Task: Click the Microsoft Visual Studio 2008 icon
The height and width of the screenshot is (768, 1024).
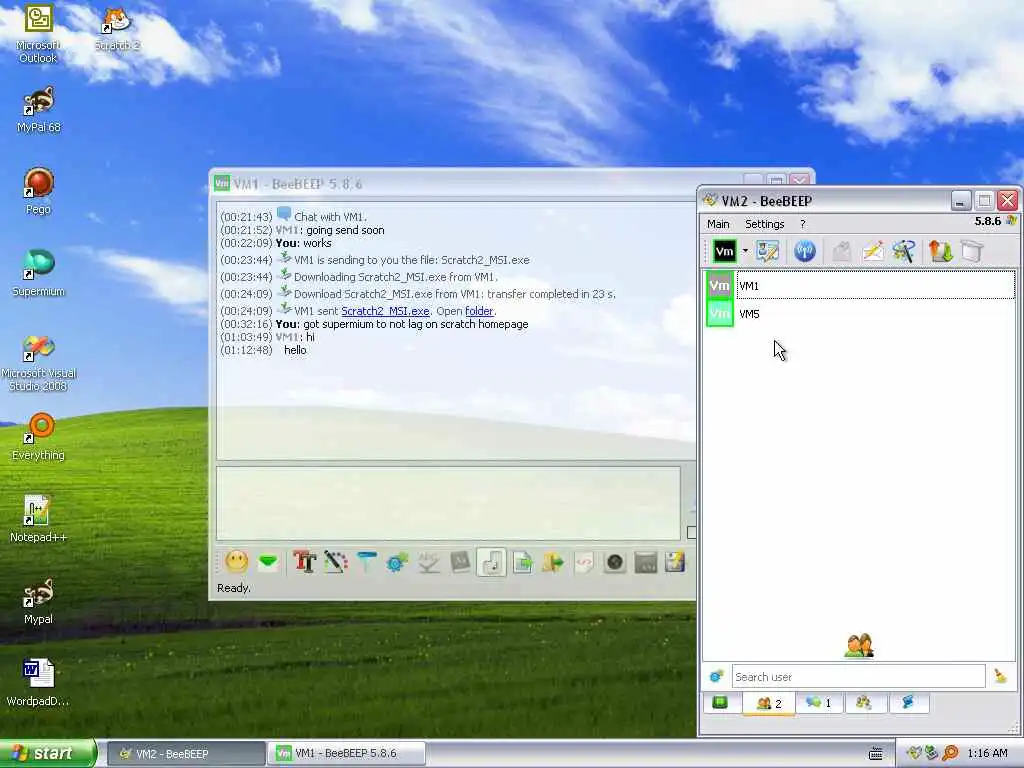Action: click(38, 362)
